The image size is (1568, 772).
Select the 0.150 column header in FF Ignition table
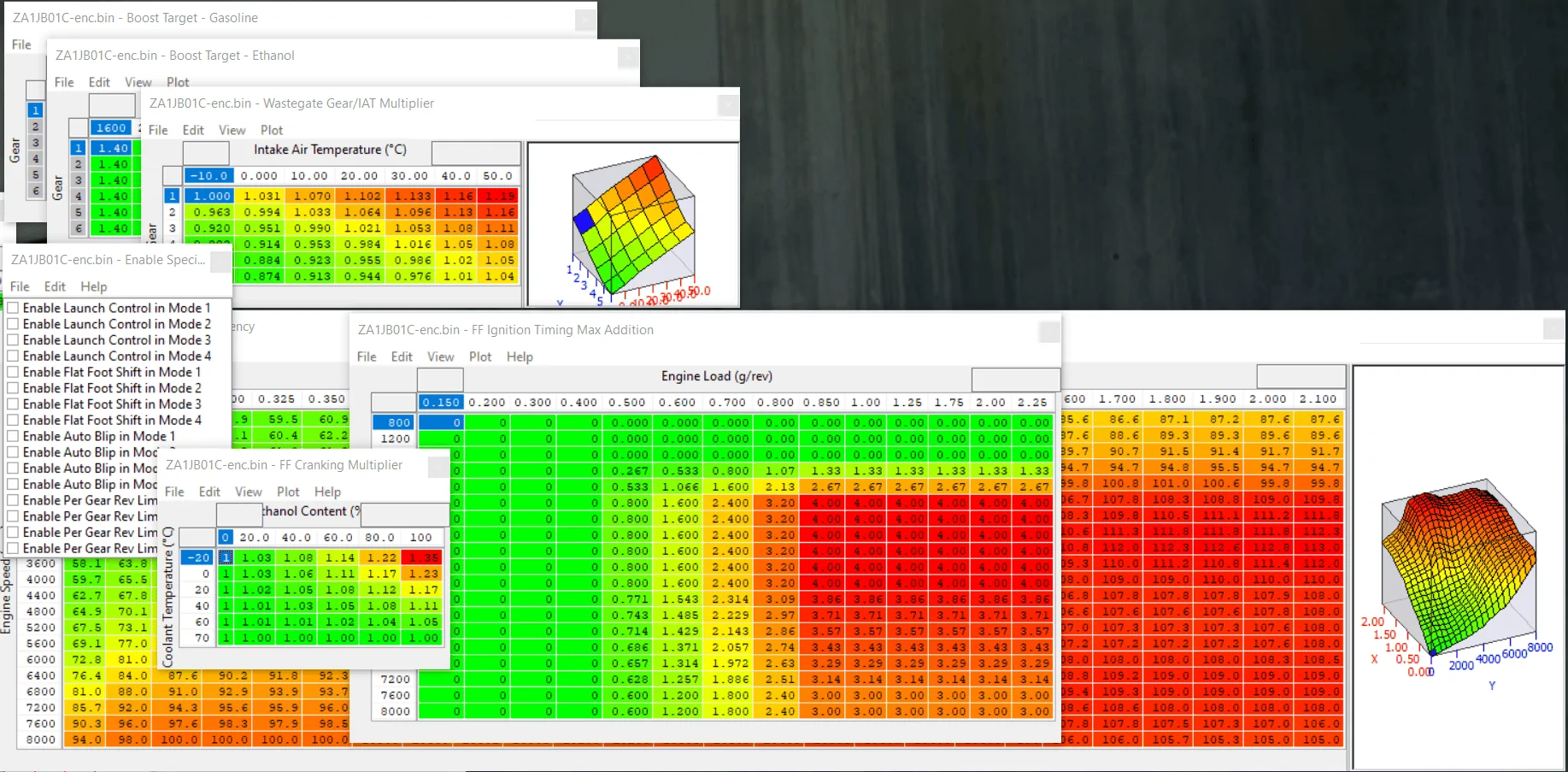click(x=441, y=402)
